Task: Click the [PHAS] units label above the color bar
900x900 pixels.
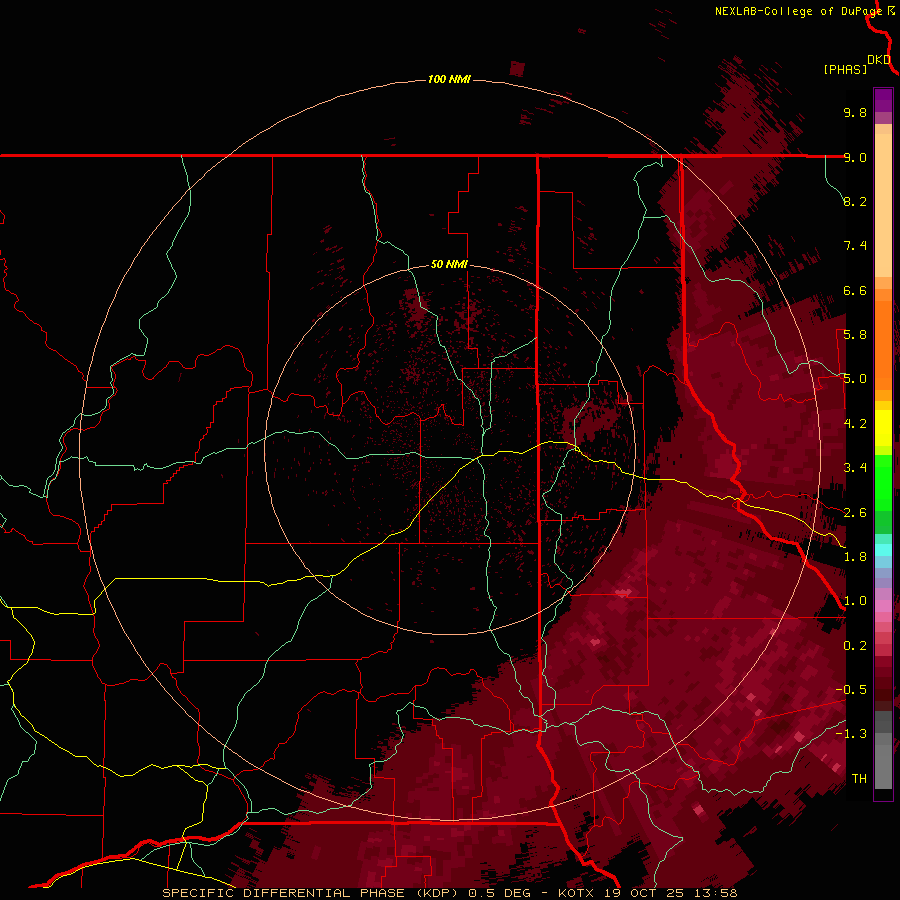Action: 845,69
